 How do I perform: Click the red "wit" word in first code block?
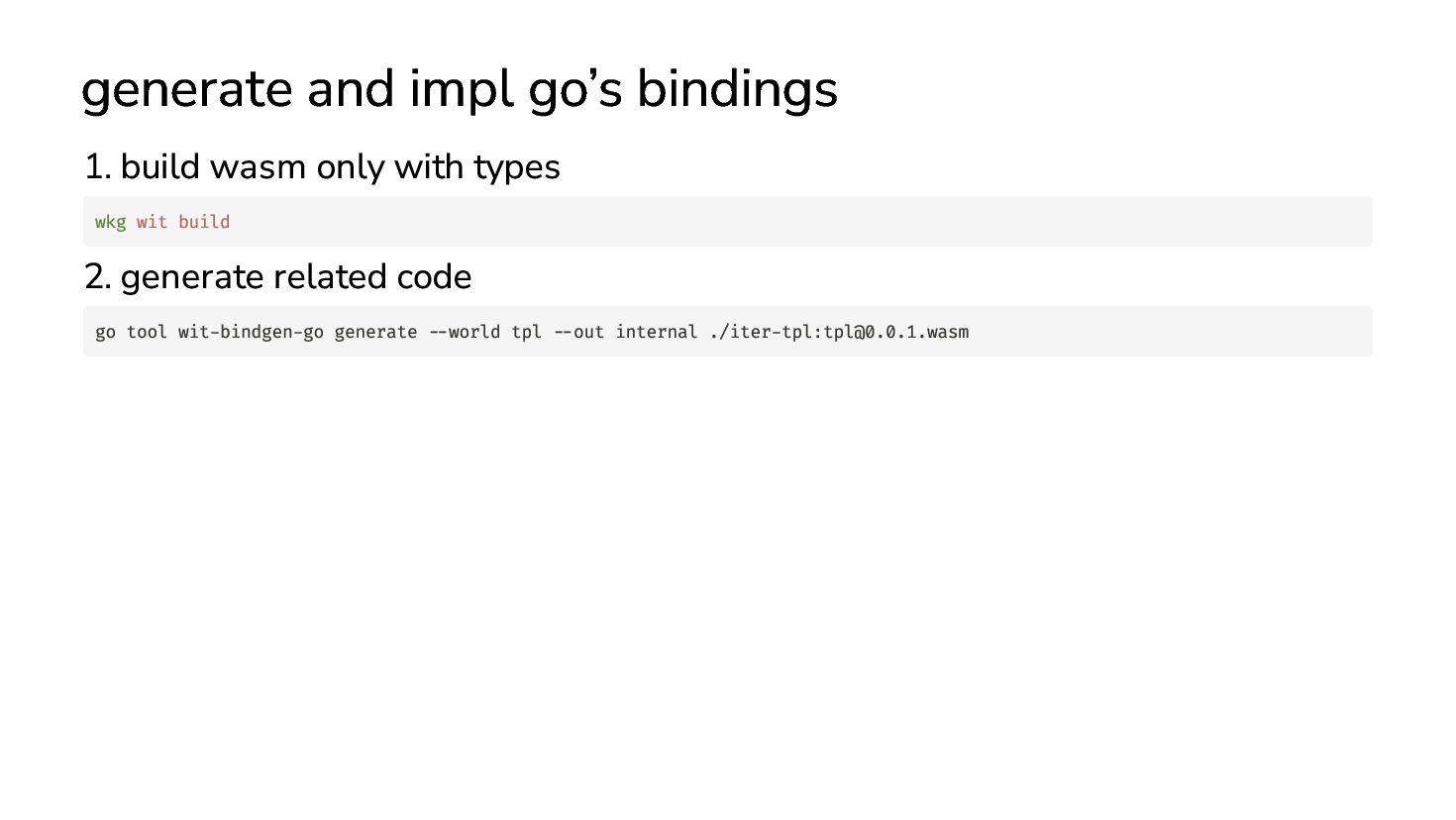point(152,222)
